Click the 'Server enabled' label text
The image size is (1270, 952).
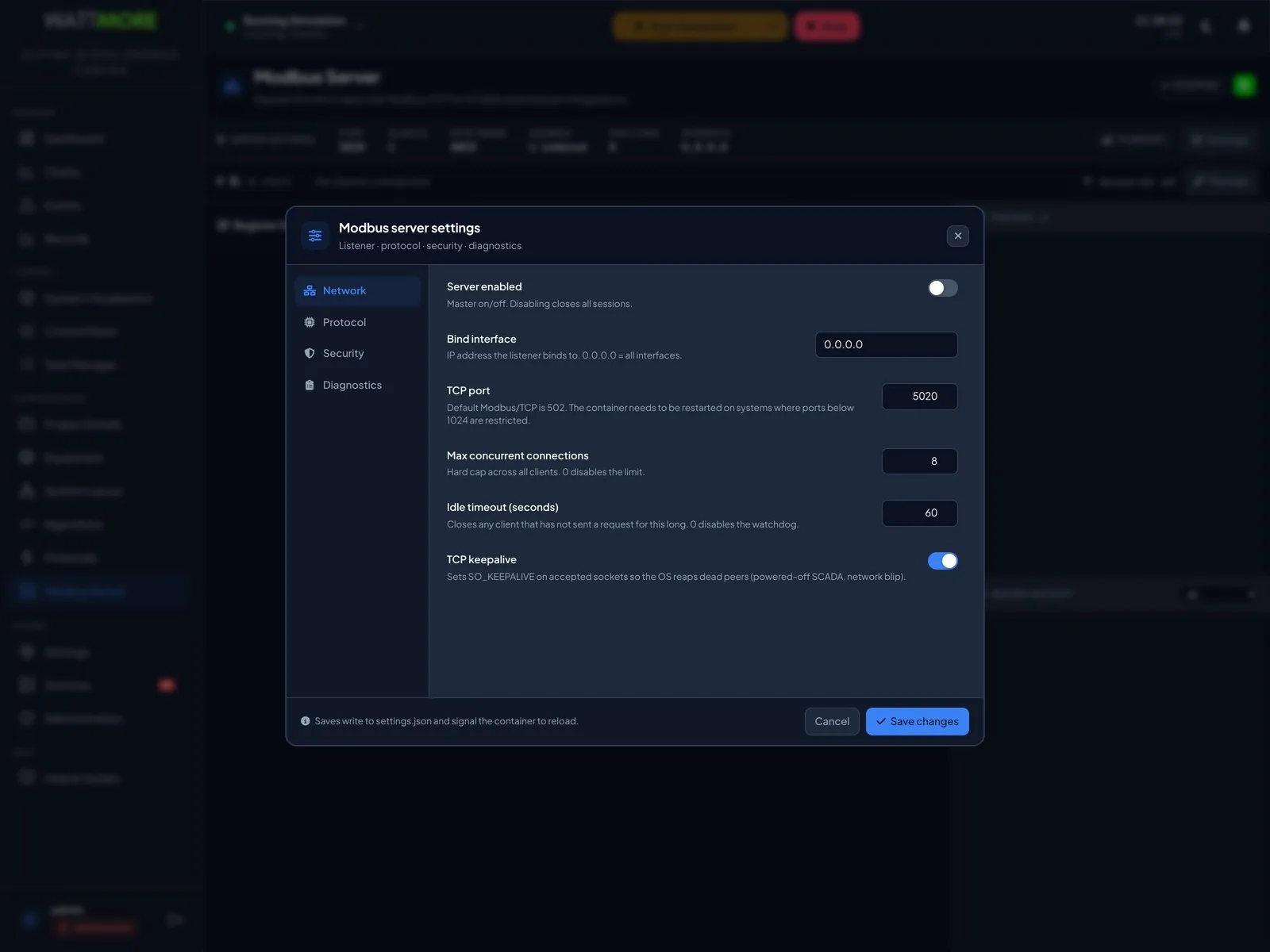[x=484, y=286]
